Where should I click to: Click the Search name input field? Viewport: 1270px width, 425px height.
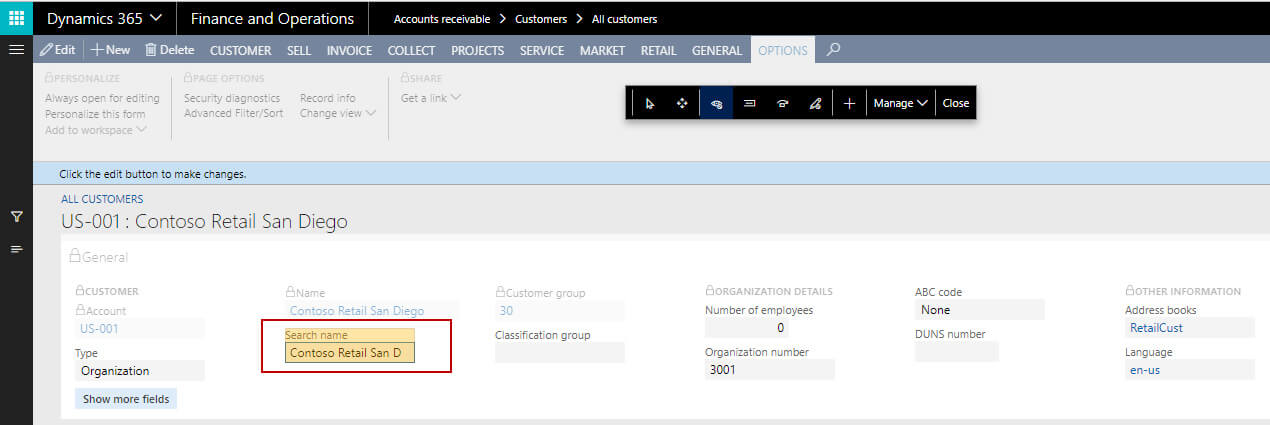[349, 353]
